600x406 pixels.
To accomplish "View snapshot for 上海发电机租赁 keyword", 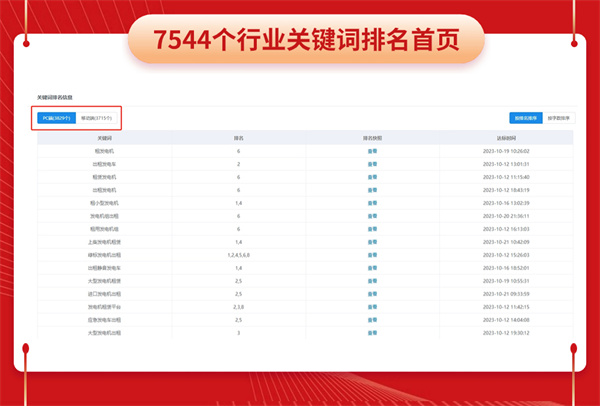I will click(x=372, y=241).
